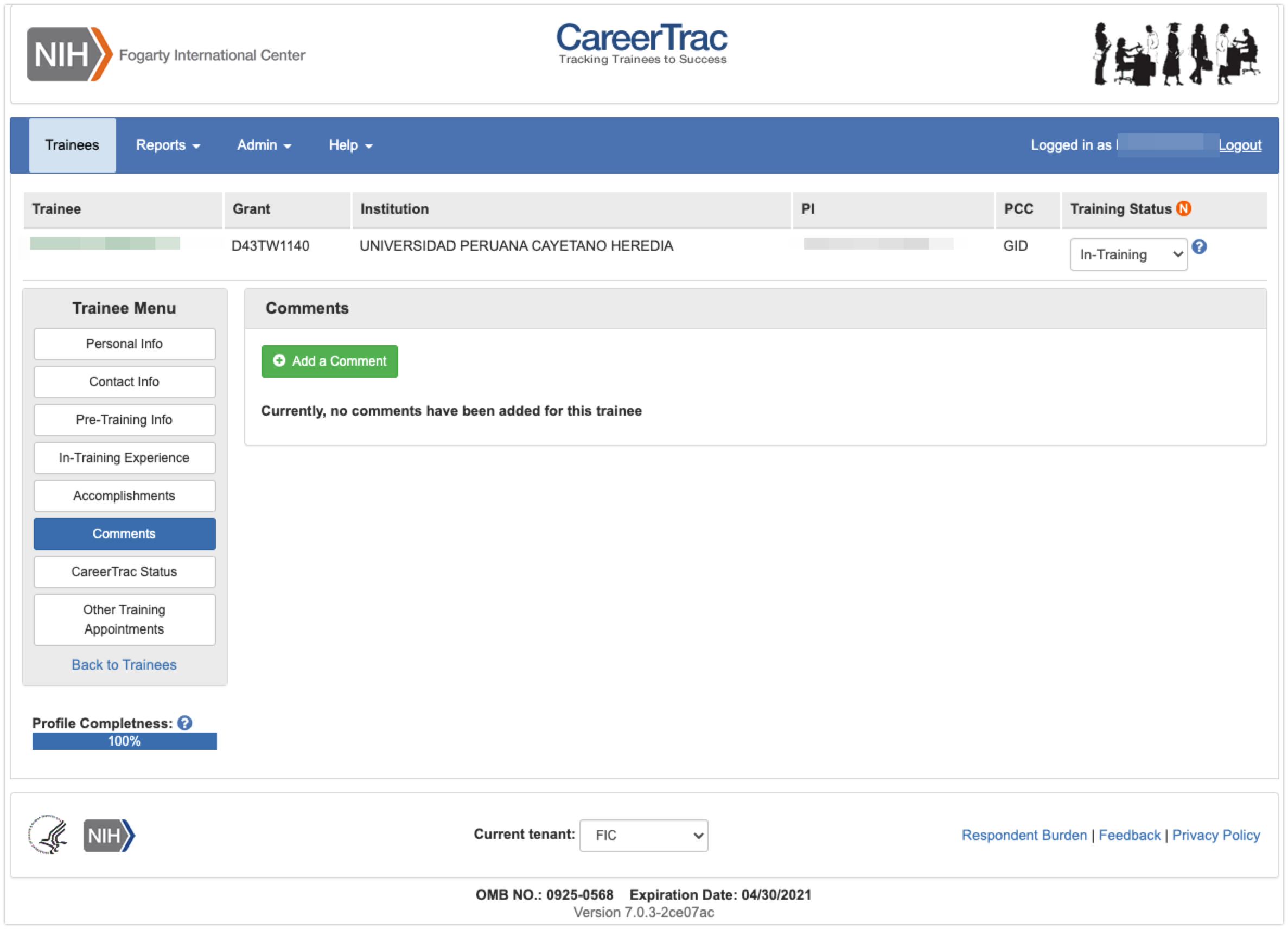Image resolution: width=1288 pixels, height=929 pixels.
Task: Open the In-Training status dropdown
Action: pos(1128,254)
